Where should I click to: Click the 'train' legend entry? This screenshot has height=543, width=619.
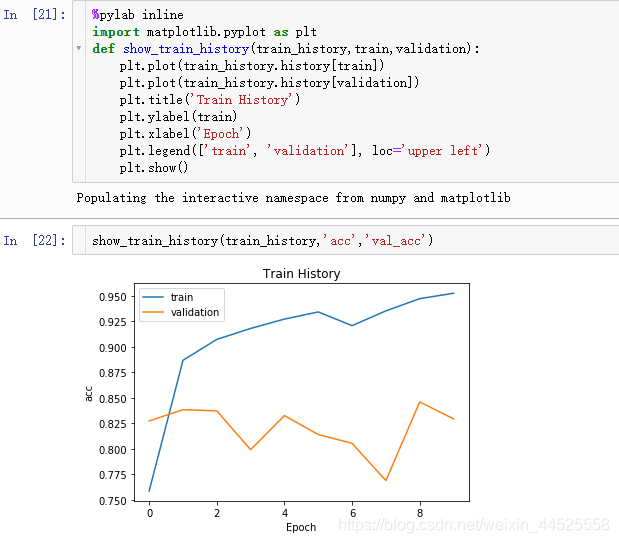pyautogui.click(x=182, y=297)
